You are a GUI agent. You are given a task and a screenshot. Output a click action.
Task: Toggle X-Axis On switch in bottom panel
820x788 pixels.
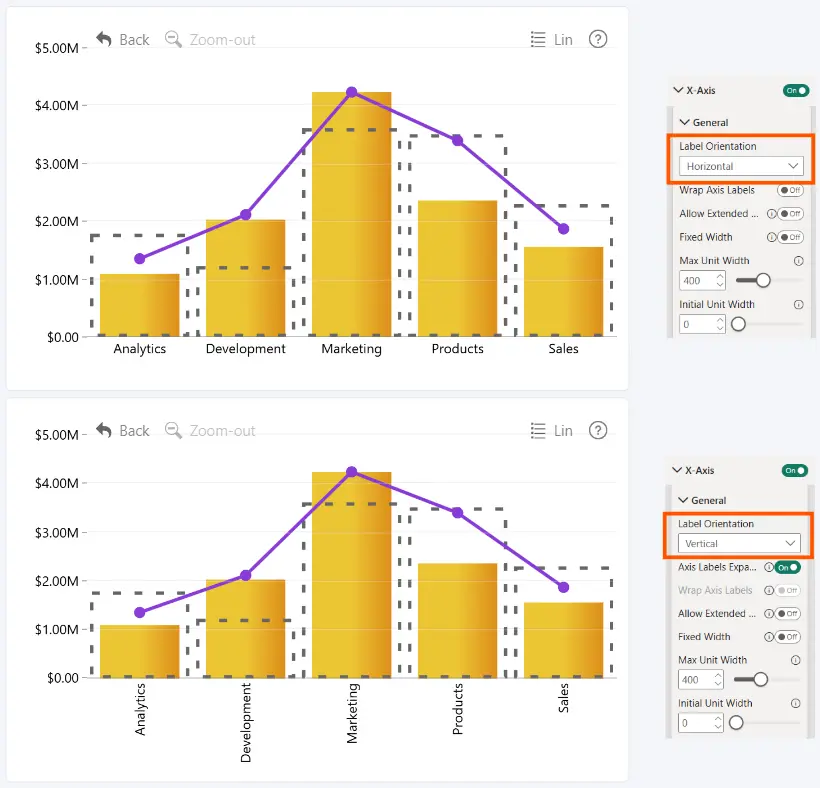pyautogui.click(x=794, y=470)
